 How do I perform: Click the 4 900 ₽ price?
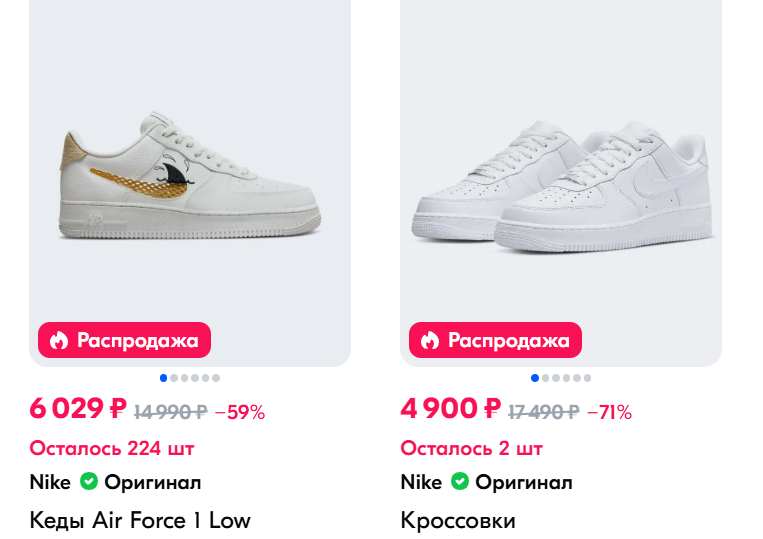click(x=450, y=409)
